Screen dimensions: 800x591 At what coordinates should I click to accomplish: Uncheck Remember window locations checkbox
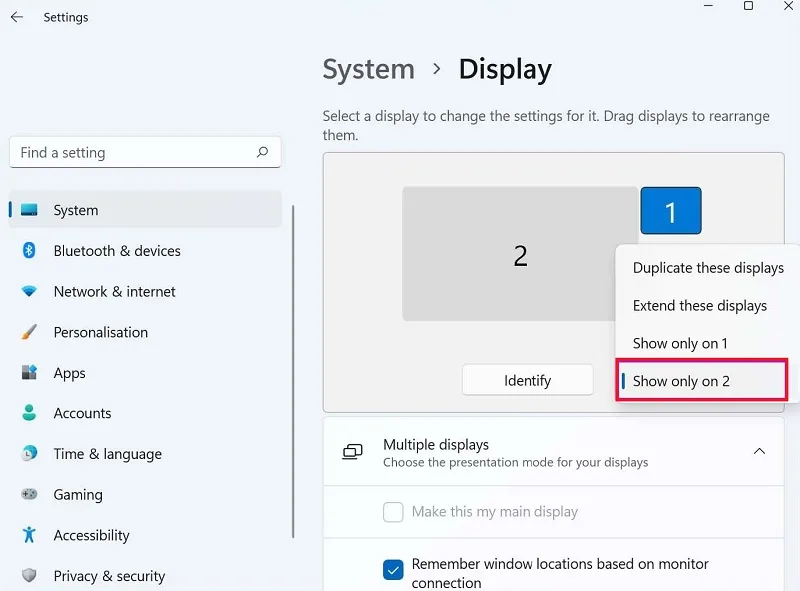click(x=393, y=570)
